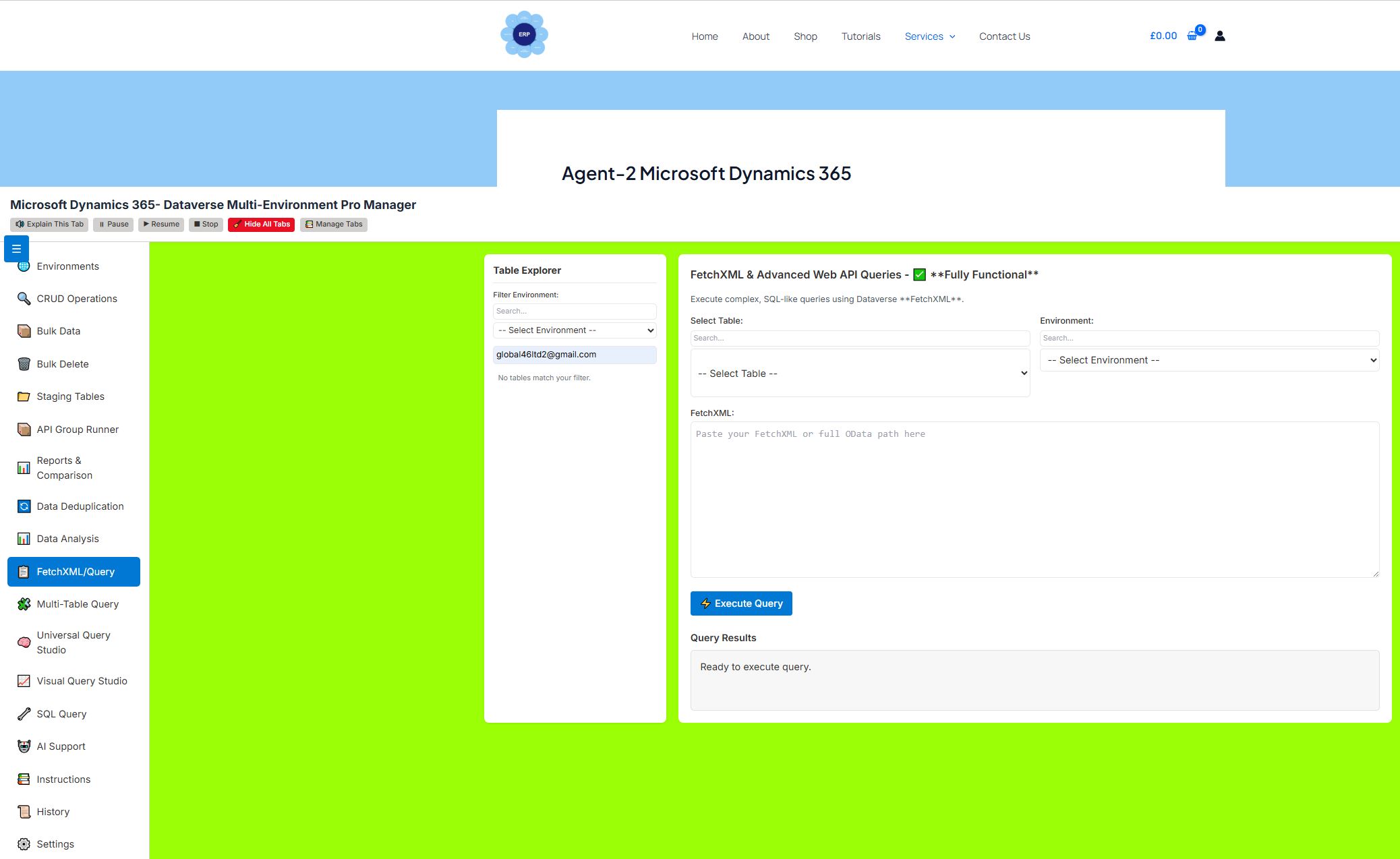Click the AI Support robot icon
1400x859 pixels.
[24, 746]
